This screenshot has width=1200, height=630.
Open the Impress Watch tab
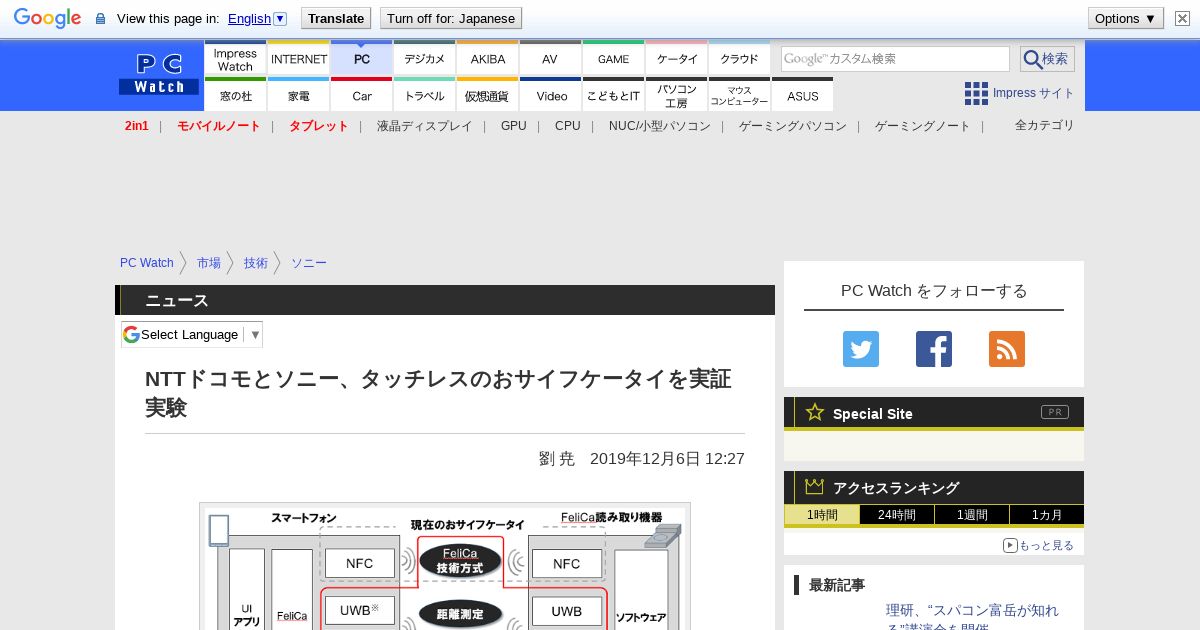coord(235,59)
